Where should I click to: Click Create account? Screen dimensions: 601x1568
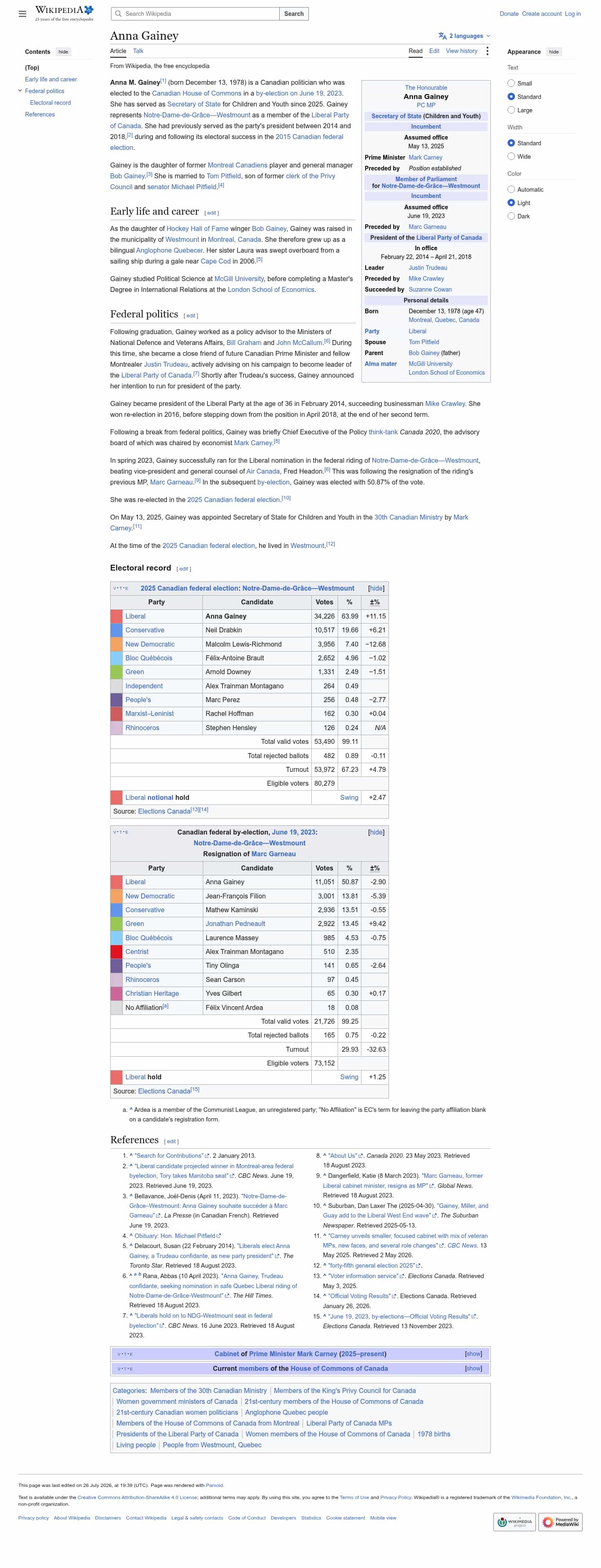coord(541,13)
